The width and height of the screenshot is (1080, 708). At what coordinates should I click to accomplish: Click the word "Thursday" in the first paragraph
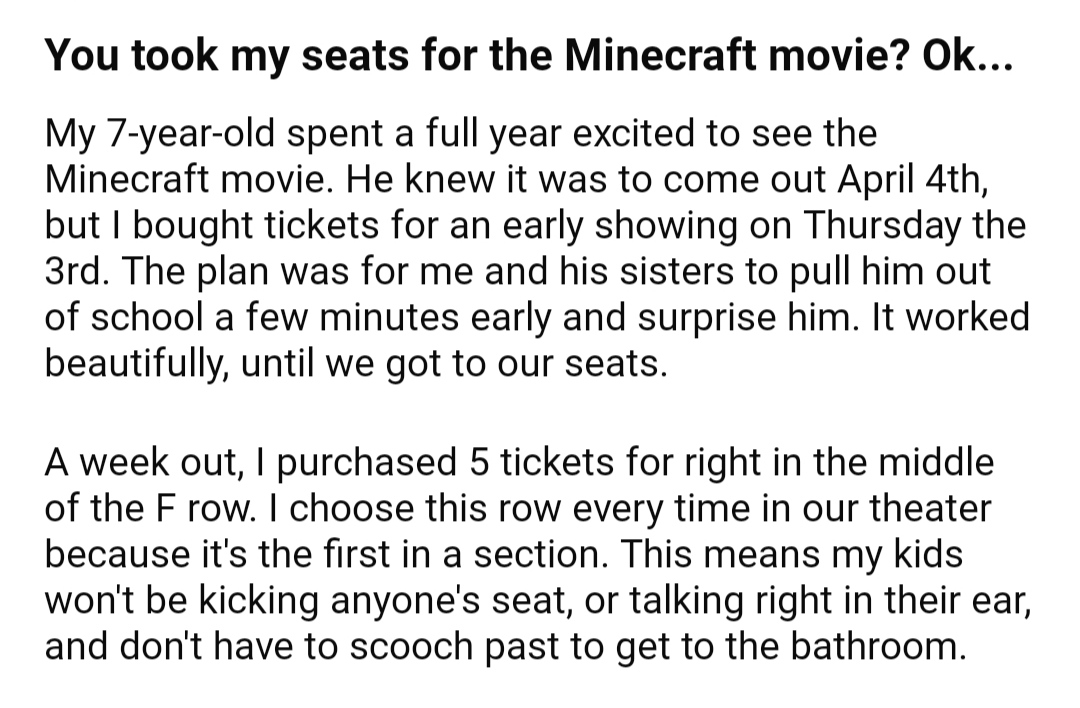(883, 226)
